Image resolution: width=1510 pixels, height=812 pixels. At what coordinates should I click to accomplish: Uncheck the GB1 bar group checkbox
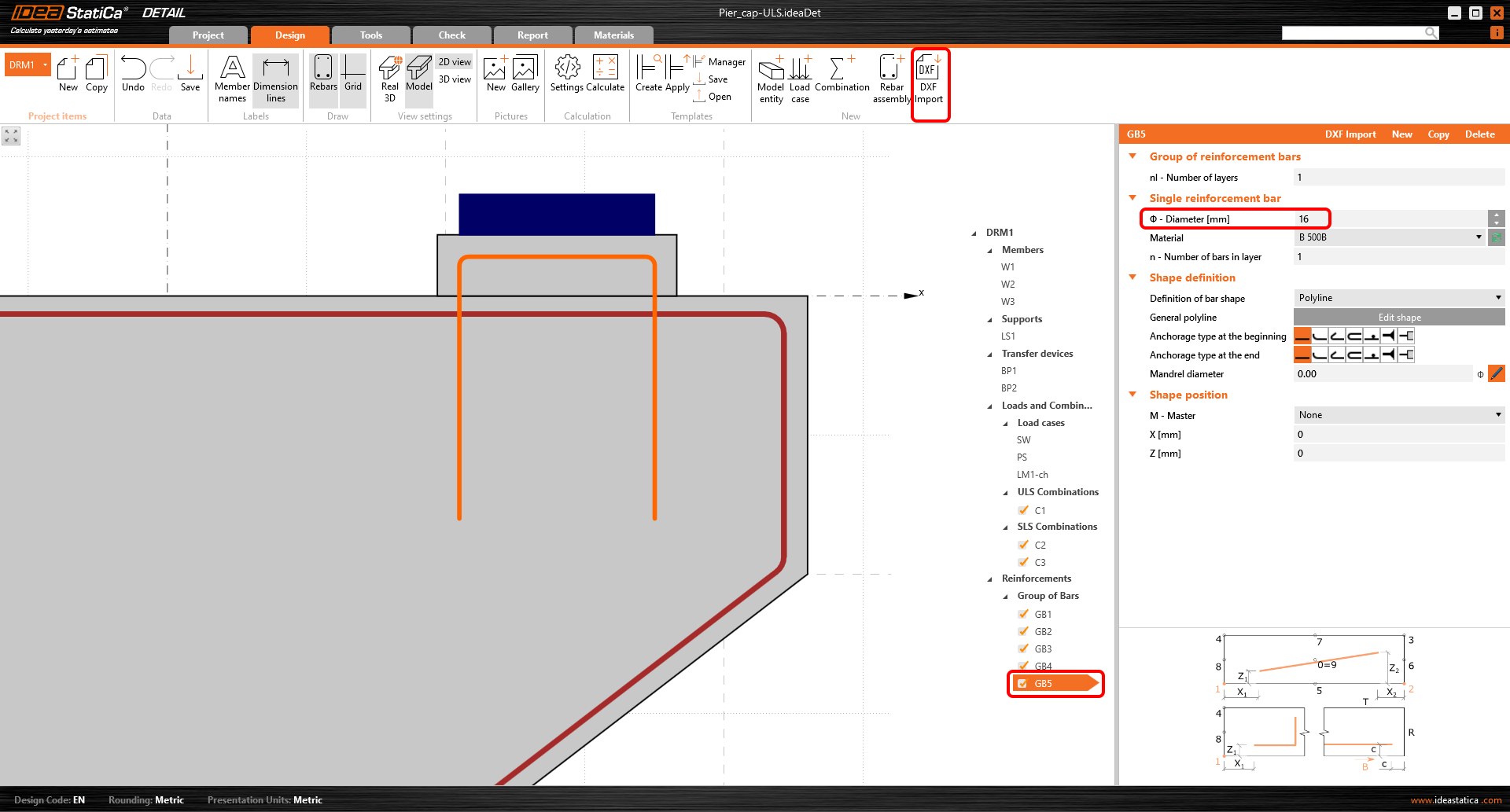[x=1023, y=614]
